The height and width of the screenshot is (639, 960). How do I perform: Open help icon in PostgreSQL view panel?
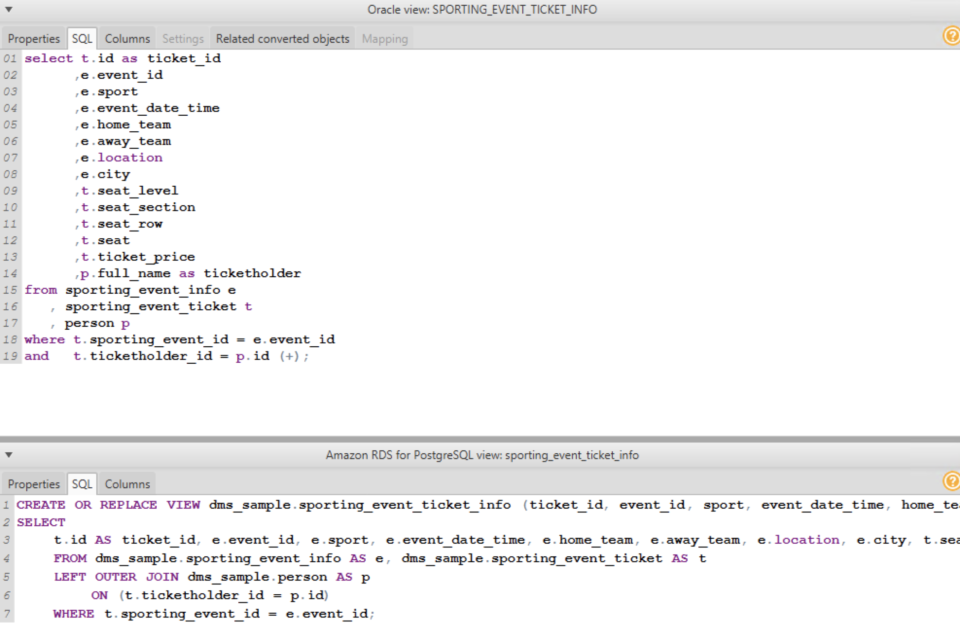pos(951,481)
